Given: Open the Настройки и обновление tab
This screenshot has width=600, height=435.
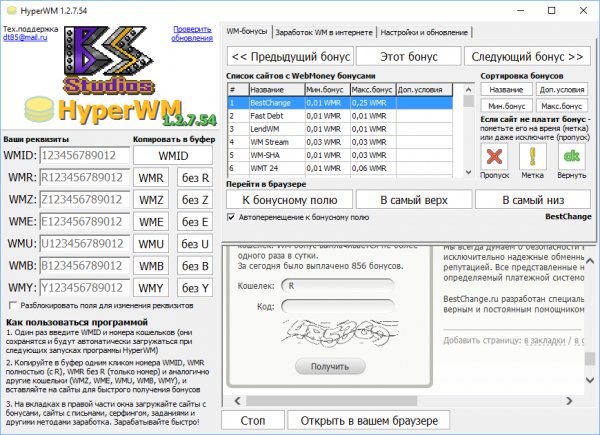Looking at the screenshot, I should [424, 33].
